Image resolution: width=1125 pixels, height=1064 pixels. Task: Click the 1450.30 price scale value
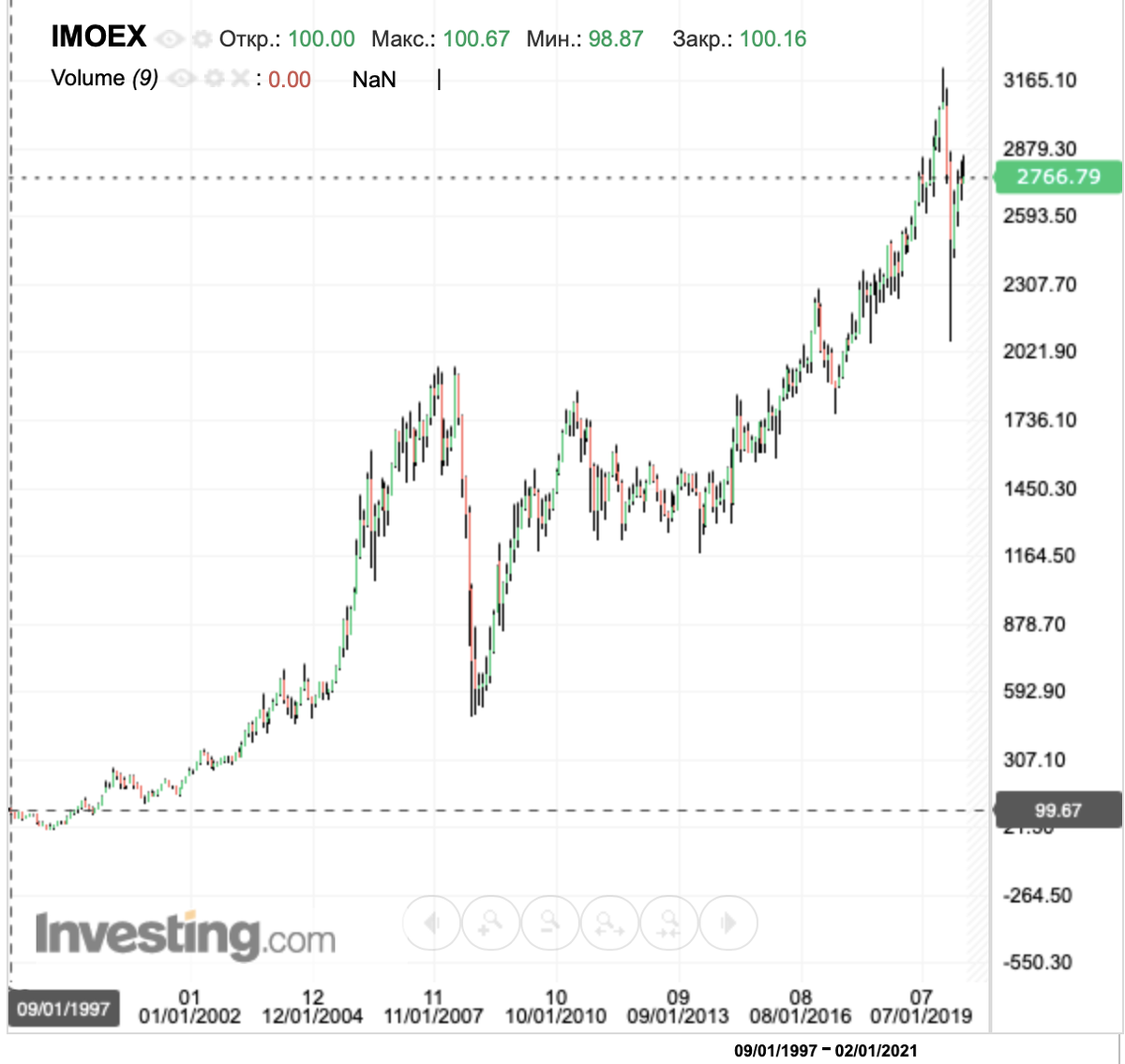(1040, 488)
